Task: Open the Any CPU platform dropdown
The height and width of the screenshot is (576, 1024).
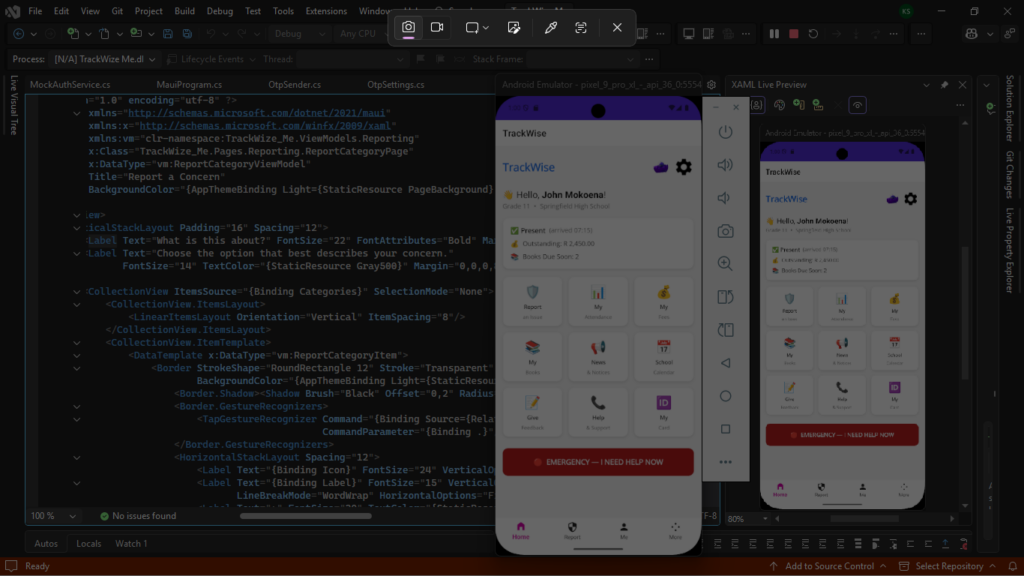Action: [362, 33]
